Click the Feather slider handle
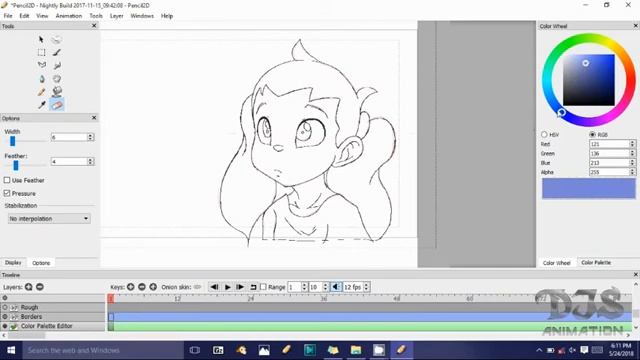 point(16,165)
